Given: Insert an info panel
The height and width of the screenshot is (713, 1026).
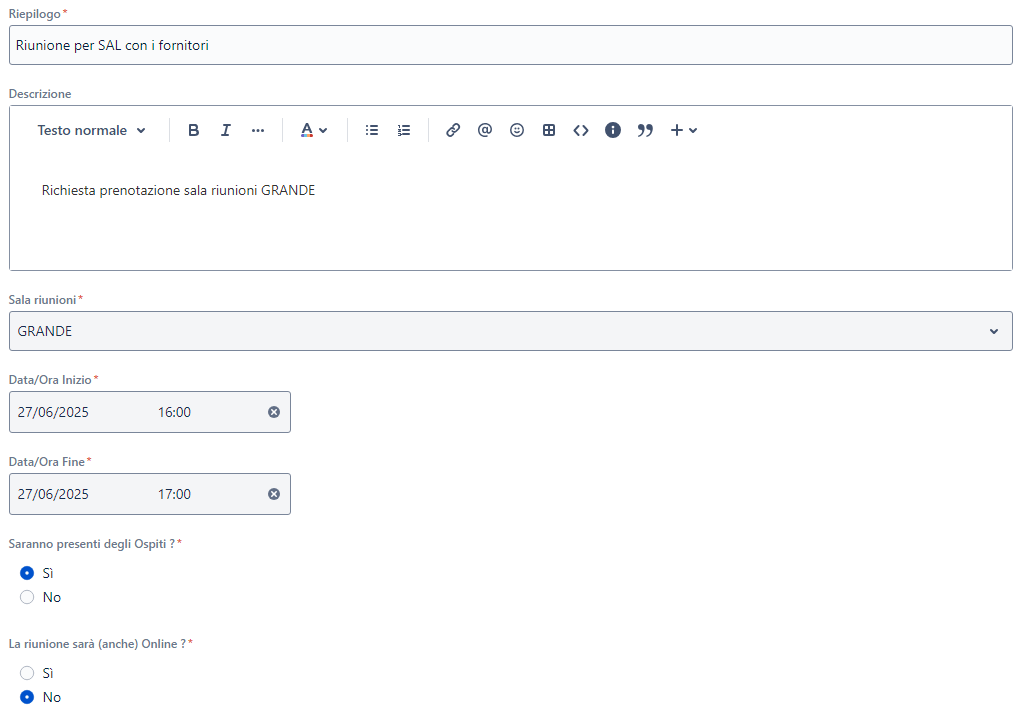Looking at the screenshot, I should coord(613,130).
